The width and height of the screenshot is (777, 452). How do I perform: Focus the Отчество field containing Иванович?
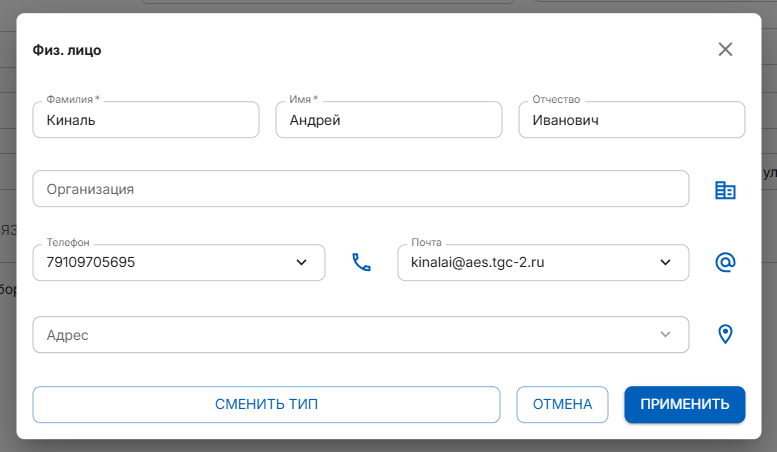click(x=631, y=120)
